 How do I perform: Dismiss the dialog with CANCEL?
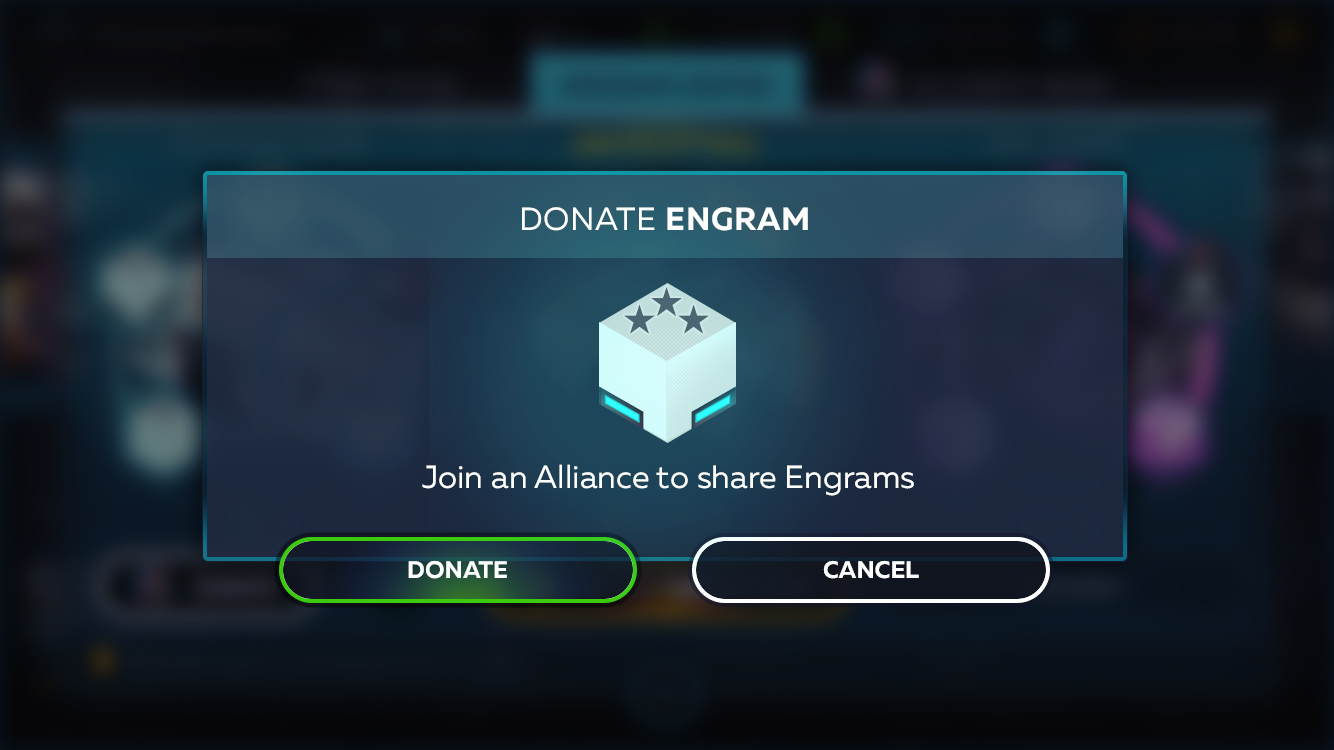870,570
